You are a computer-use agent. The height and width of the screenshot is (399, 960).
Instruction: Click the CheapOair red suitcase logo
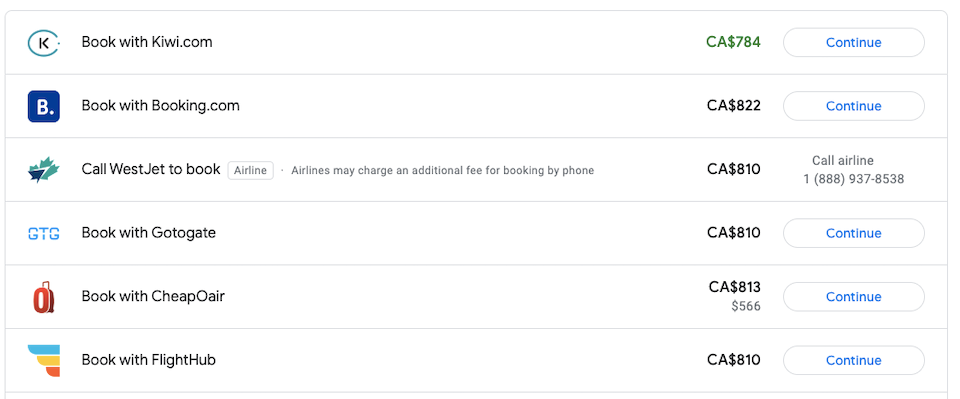click(43, 297)
